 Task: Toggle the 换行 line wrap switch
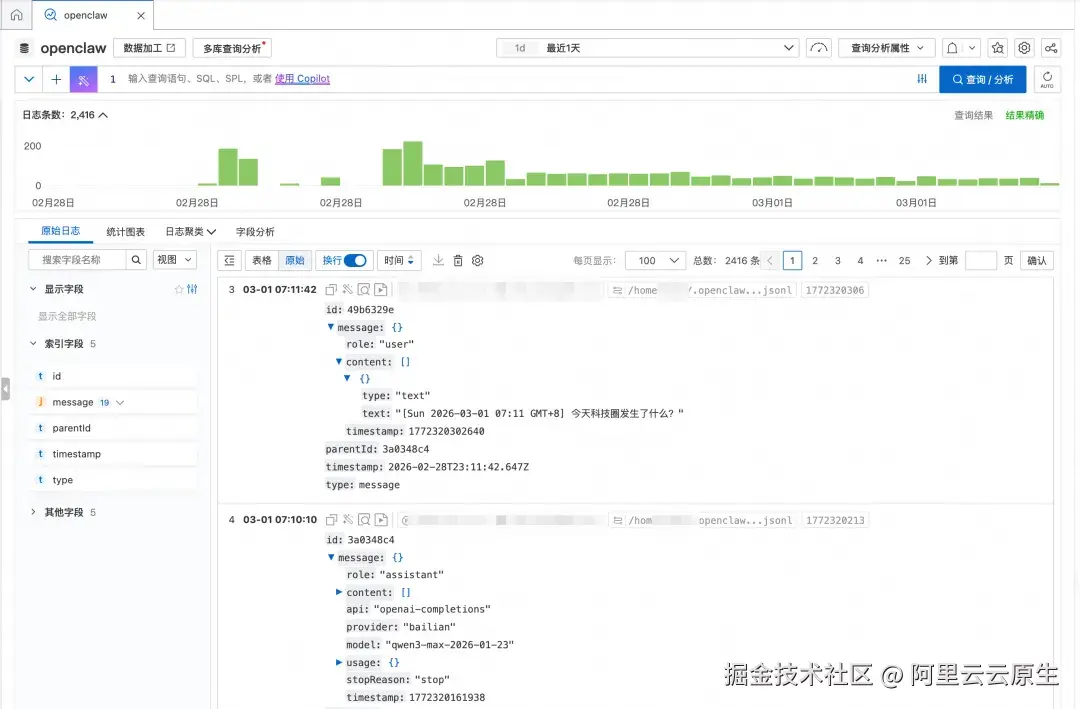(355, 260)
